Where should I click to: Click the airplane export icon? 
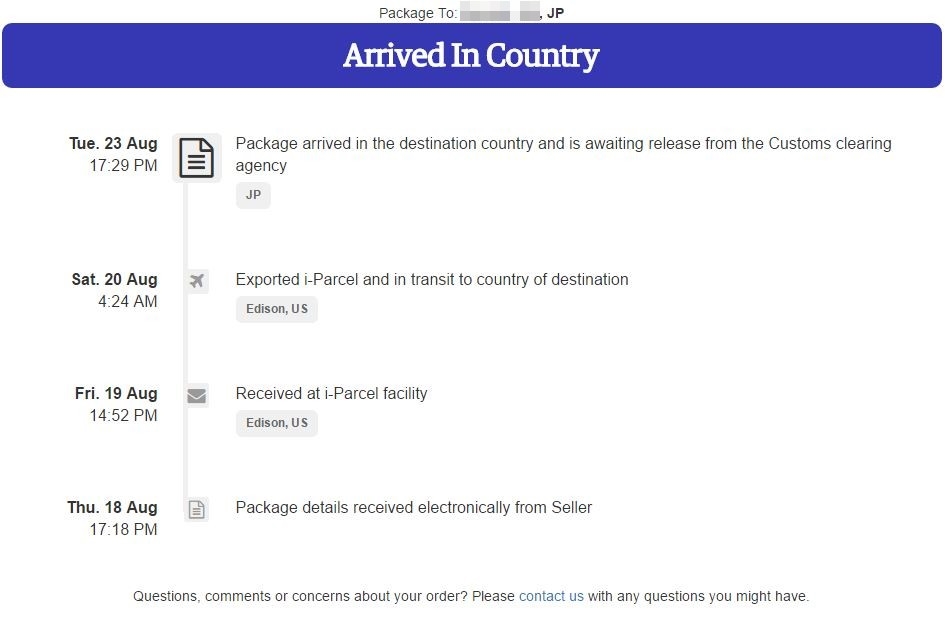(197, 281)
